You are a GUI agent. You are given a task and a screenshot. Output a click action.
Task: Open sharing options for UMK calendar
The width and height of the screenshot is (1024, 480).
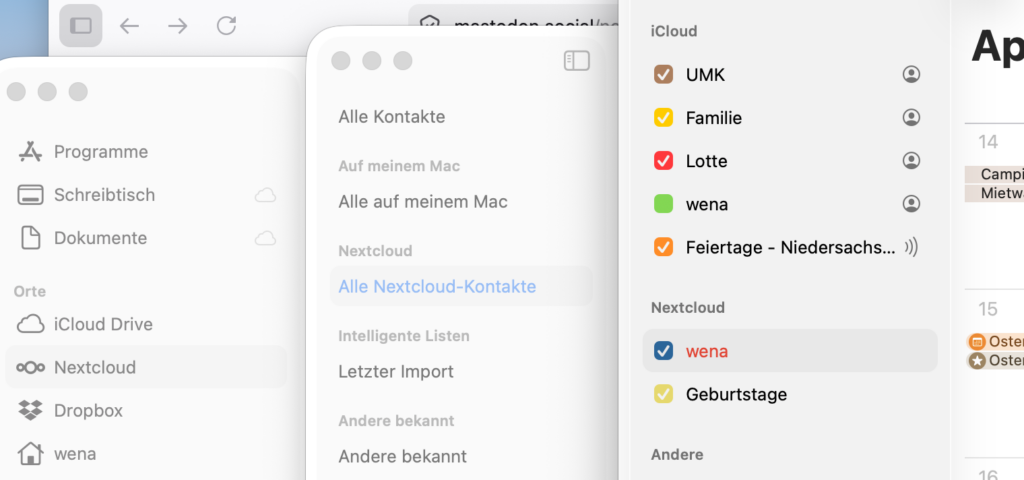910,75
